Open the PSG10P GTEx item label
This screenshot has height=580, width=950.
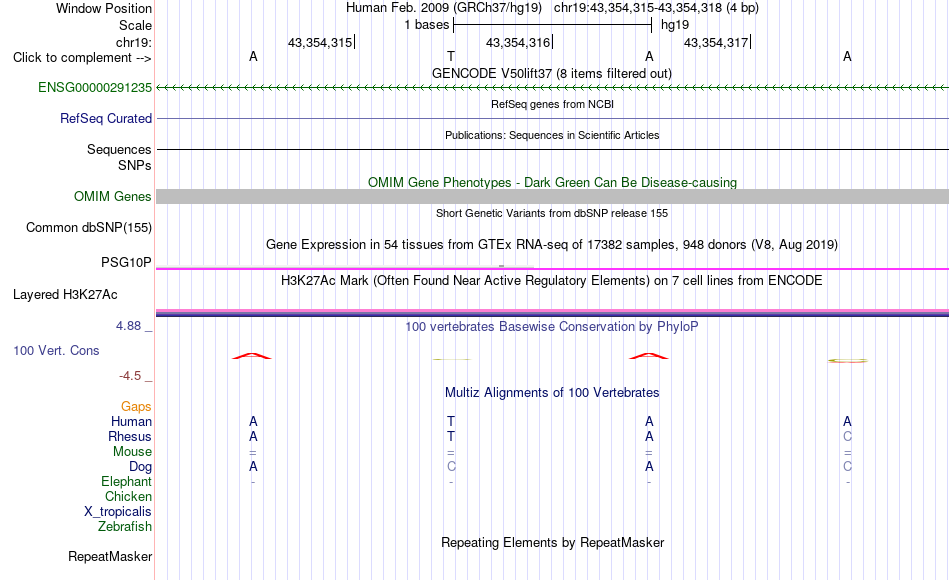[126, 262]
